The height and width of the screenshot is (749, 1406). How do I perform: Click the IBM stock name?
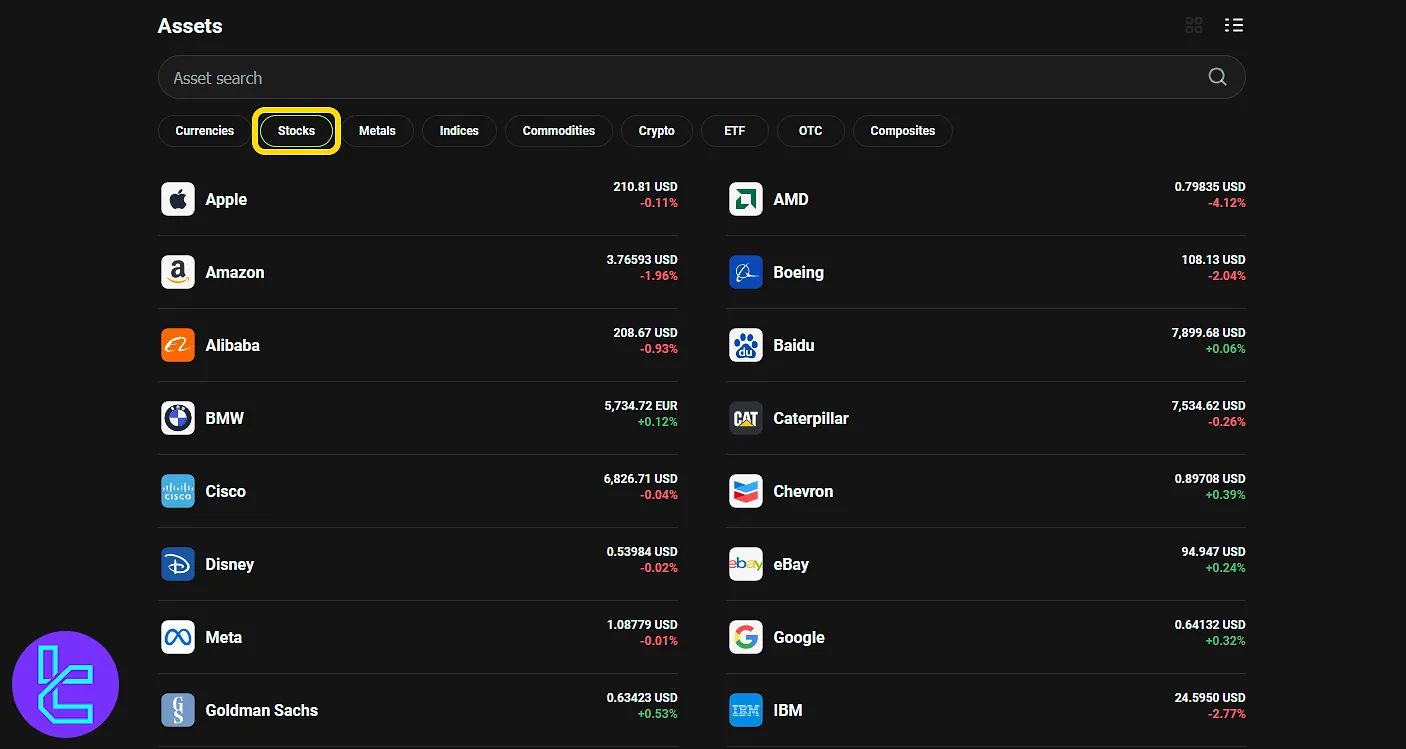pyautogui.click(x=788, y=710)
